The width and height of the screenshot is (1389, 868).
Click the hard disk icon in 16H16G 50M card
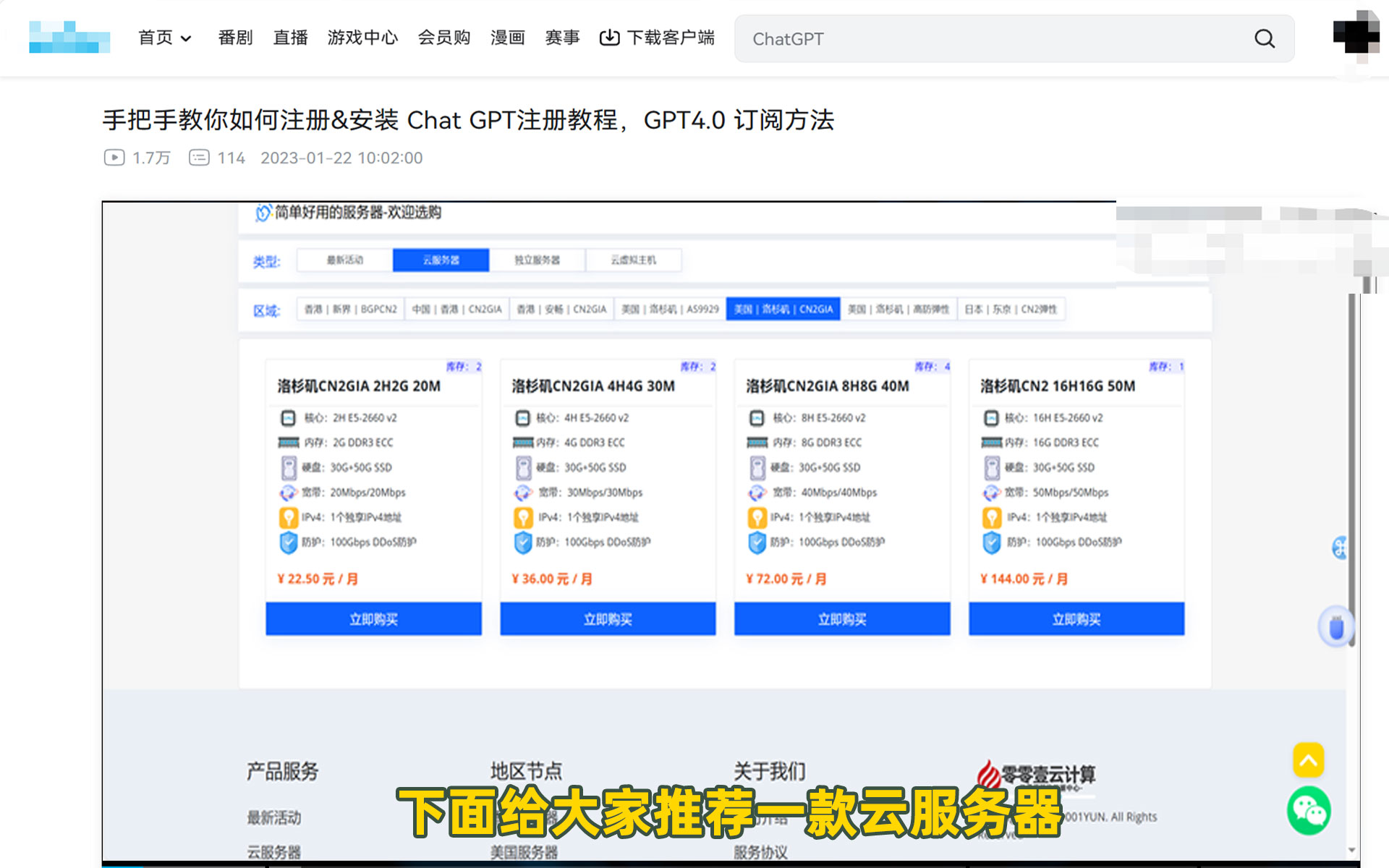point(992,468)
